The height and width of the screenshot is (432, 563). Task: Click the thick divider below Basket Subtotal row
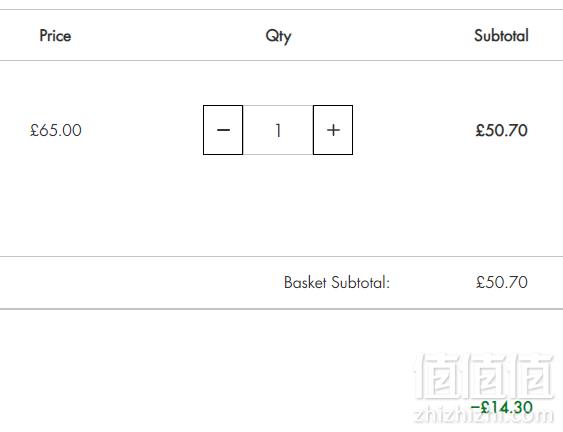[x=282, y=308]
